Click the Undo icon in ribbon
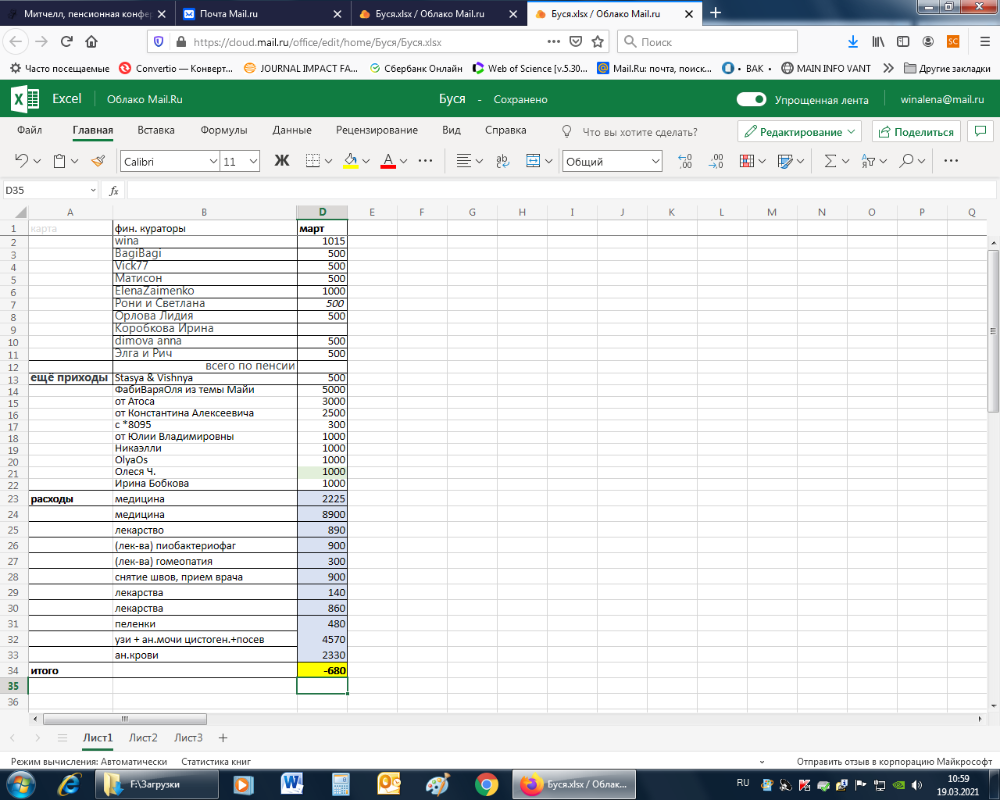Screen dimensions: 1000x800 (23, 161)
